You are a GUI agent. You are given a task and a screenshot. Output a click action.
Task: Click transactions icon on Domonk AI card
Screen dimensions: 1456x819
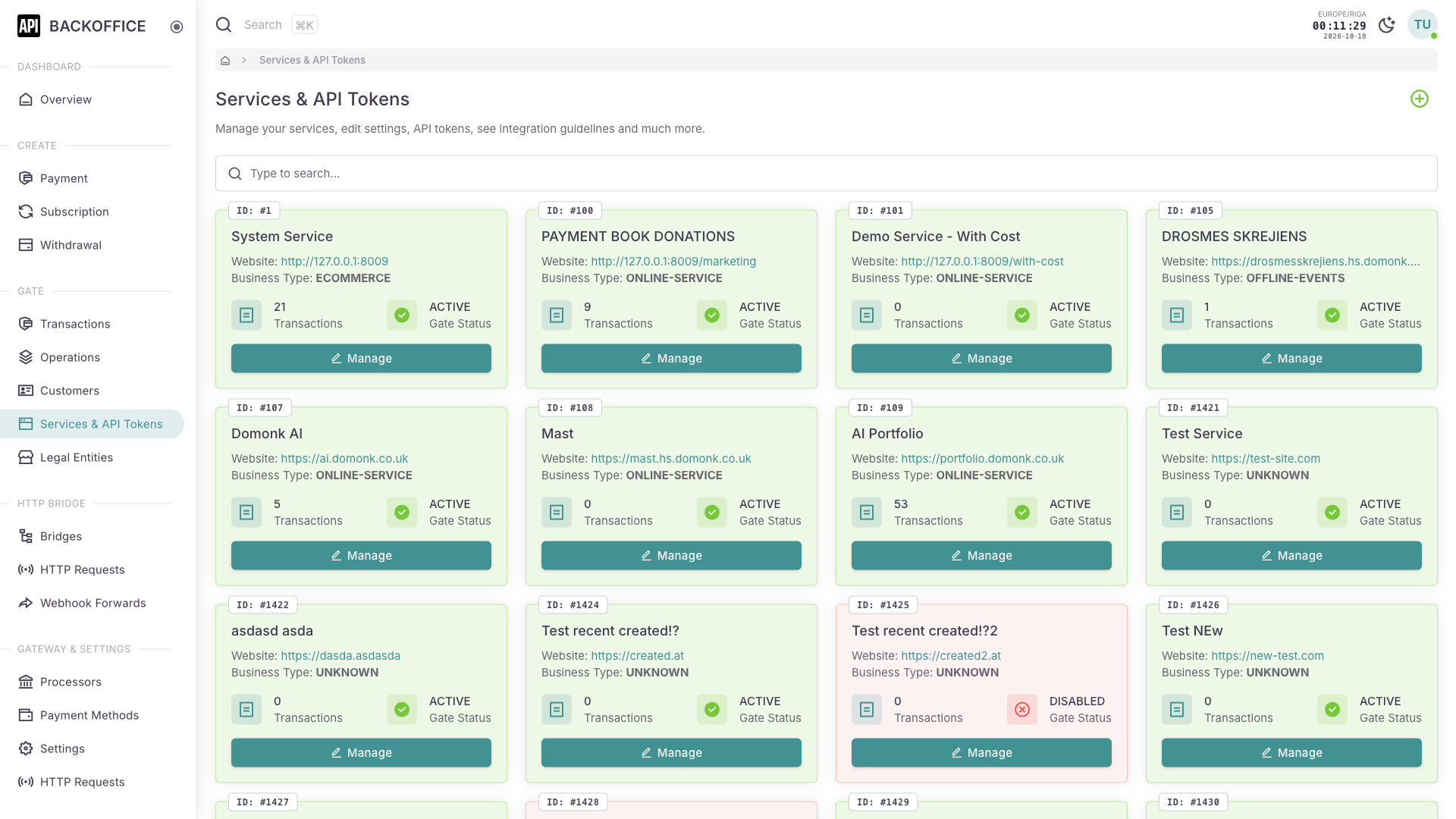coord(246,513)
